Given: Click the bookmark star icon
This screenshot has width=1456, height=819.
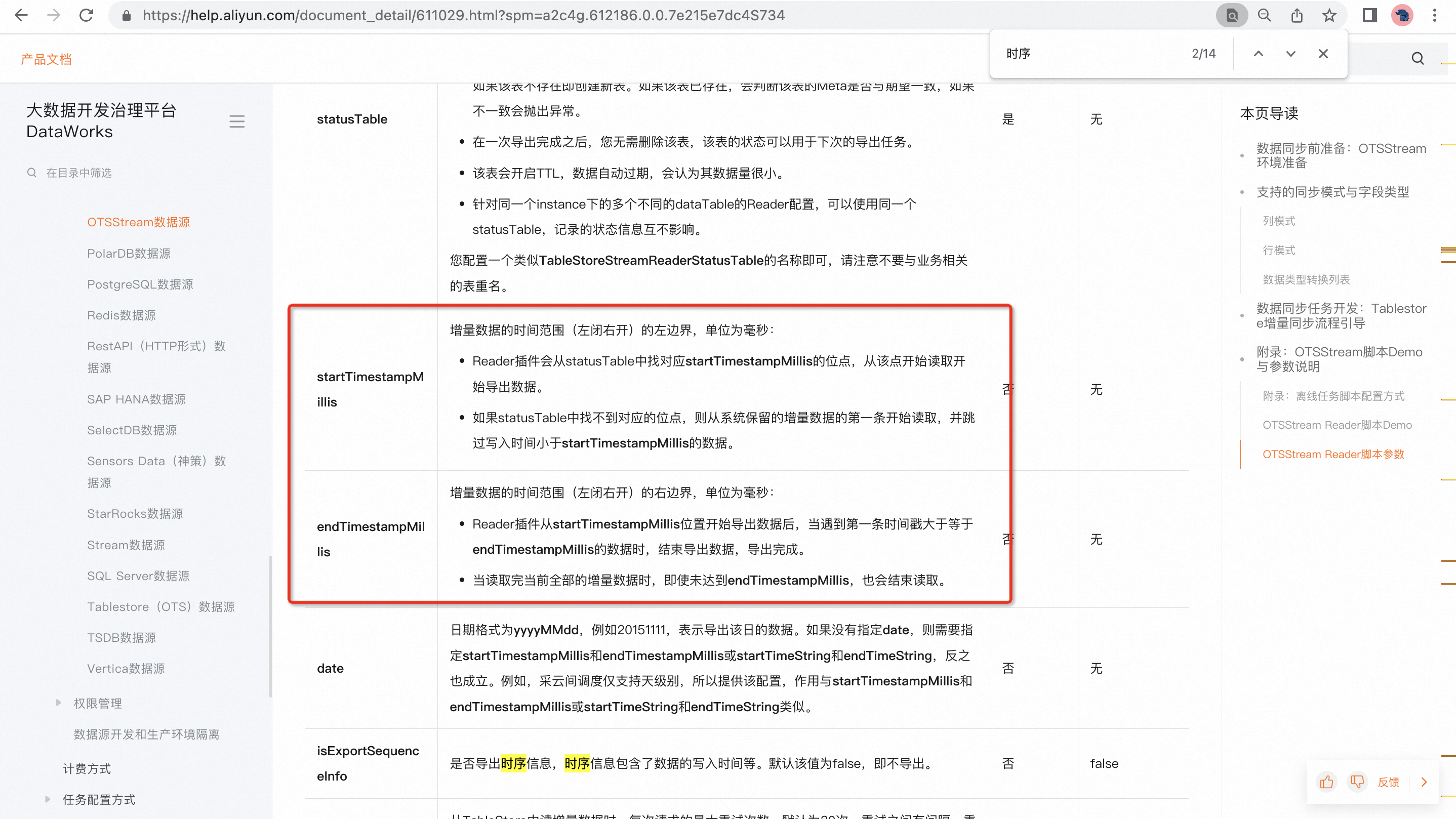Looking at the screenshot, I should point(1329,15).
